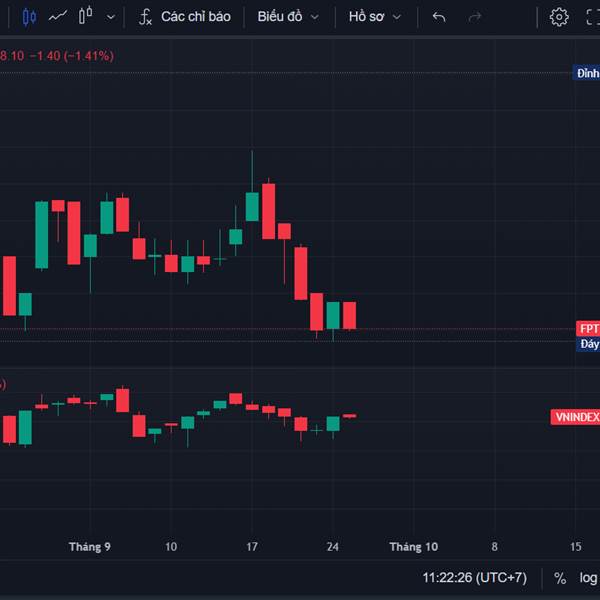Click the 'Tháng 9' time axis label
The height and width of the screenshot is (600, 600).
89,547
